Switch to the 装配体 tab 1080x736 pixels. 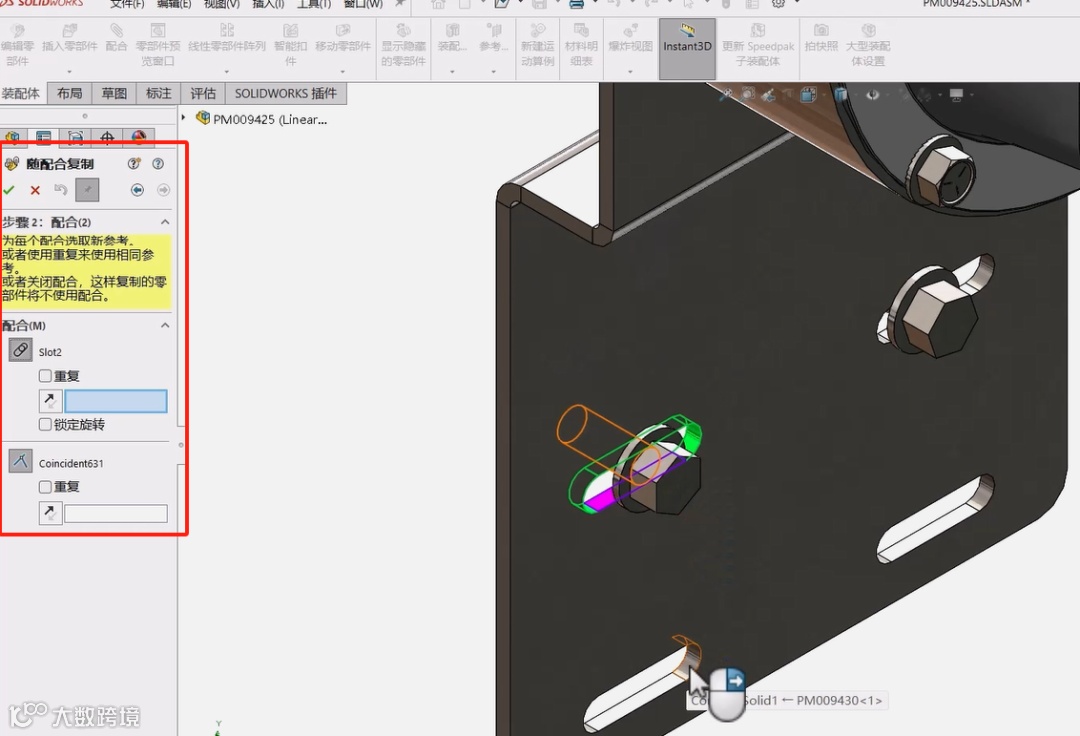pyautogui.click(x=21, y=94)
